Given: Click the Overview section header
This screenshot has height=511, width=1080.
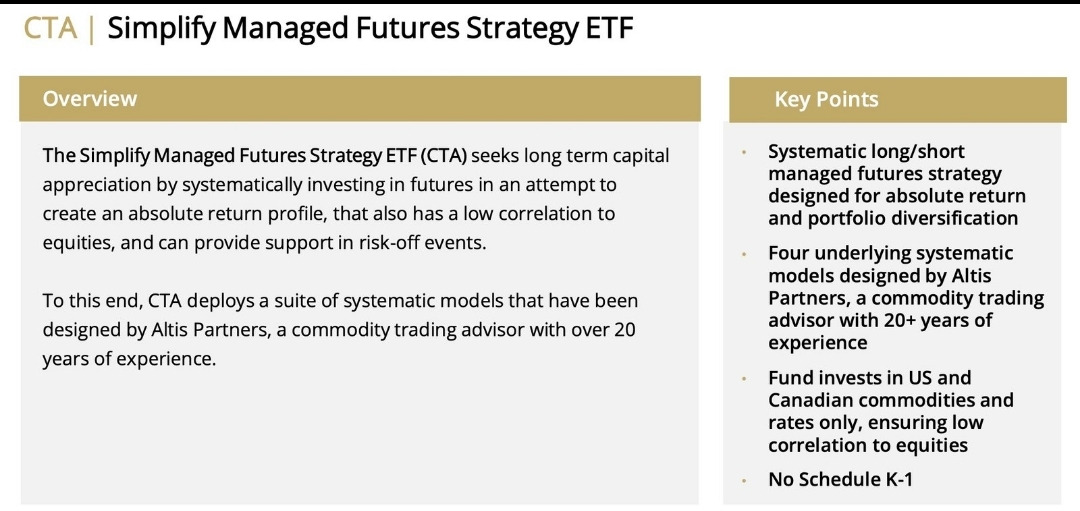Looking at the screenshot, I should click(x=360, y=98).
